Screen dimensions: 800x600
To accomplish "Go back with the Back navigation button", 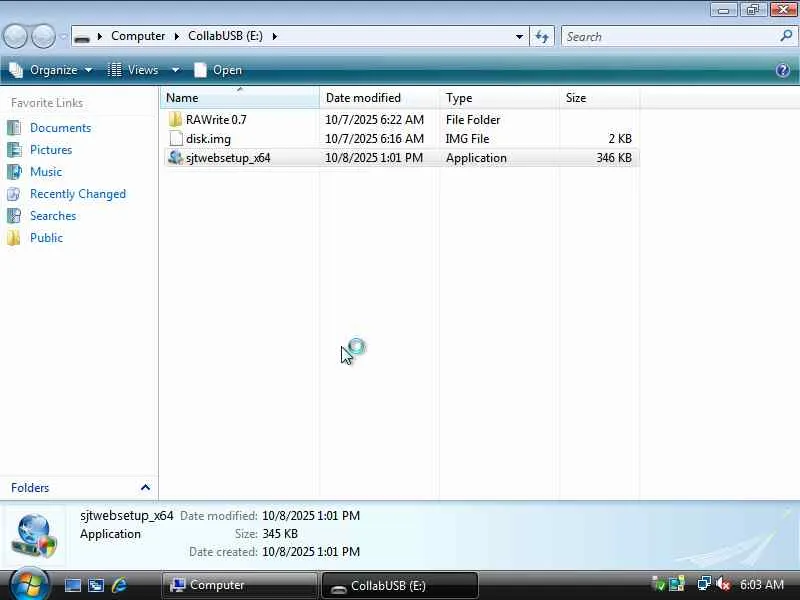I will click(15, 37).
